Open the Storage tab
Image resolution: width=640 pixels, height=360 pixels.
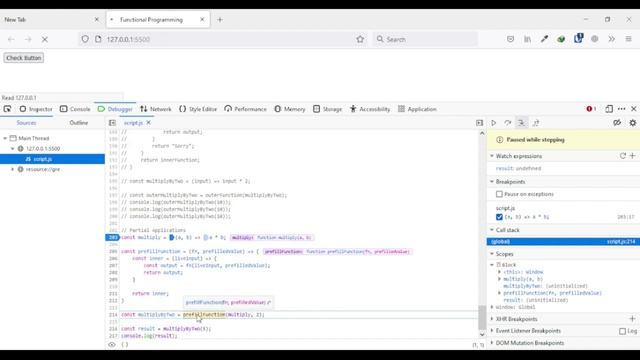(327, 109)
